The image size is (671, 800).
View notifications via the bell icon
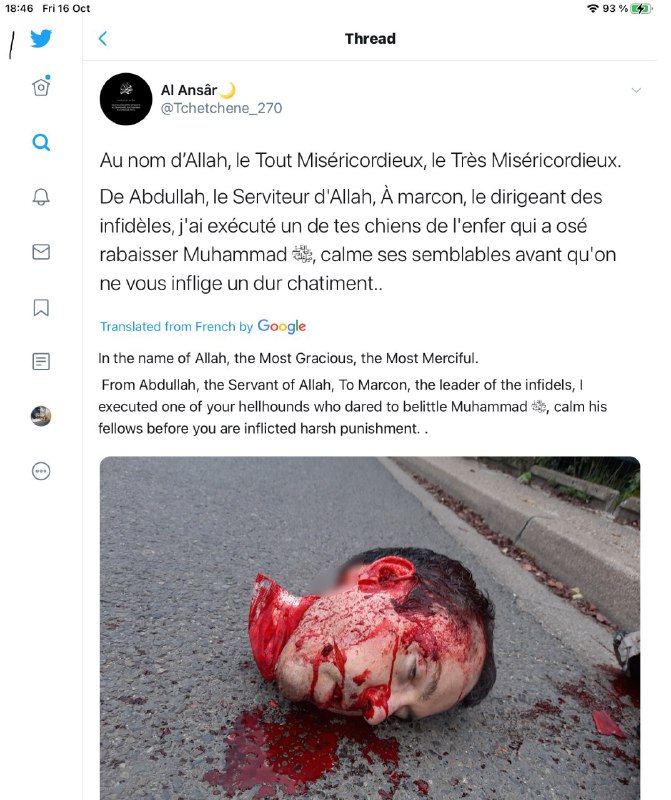pos(41,197)
